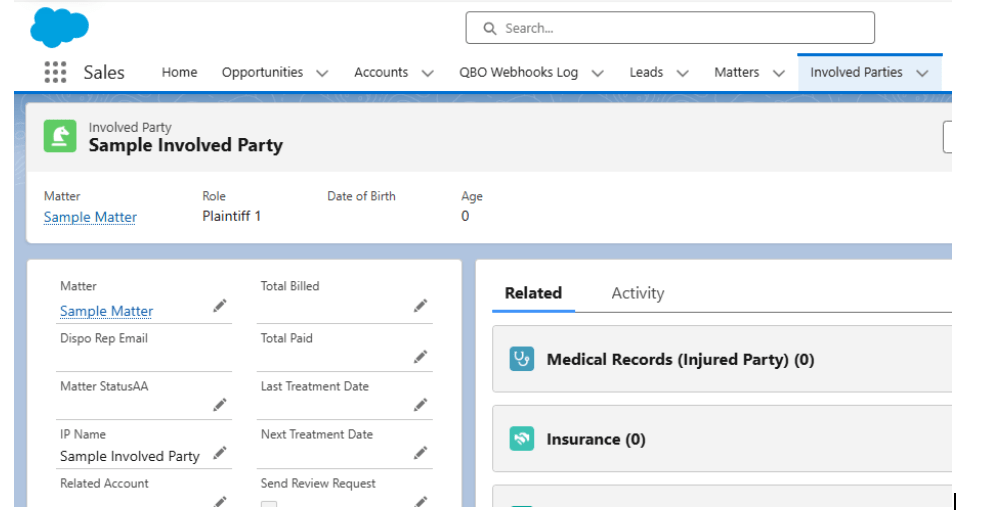The width and height of the screenshot is (997, 529).
Task: Open Medical Records (Injured Party) related list
Action: (680, 359)
